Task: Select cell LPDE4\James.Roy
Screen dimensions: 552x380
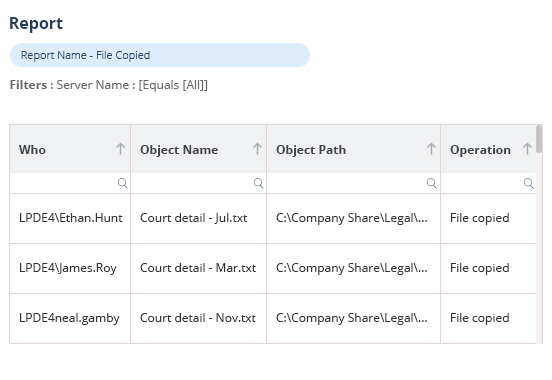Action: [70, 268]
